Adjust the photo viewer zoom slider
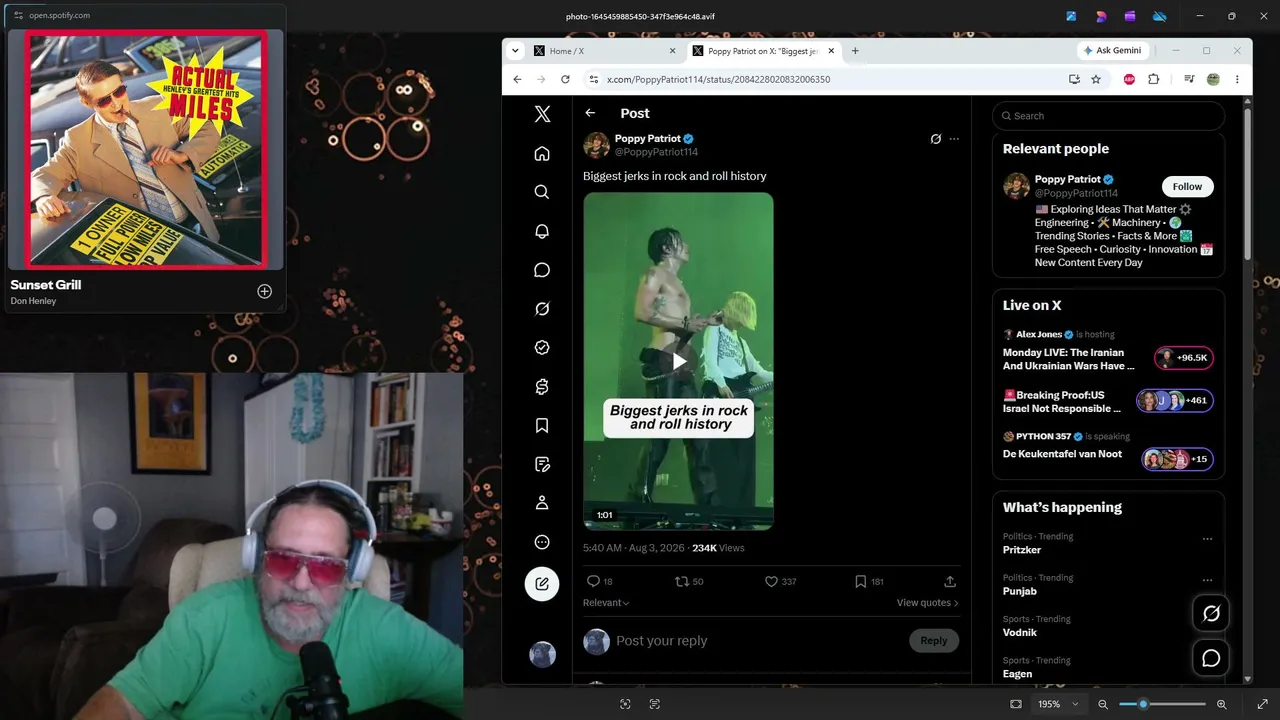The height and width of the screenshot is (720, 1280). [x=1162, y=704]
